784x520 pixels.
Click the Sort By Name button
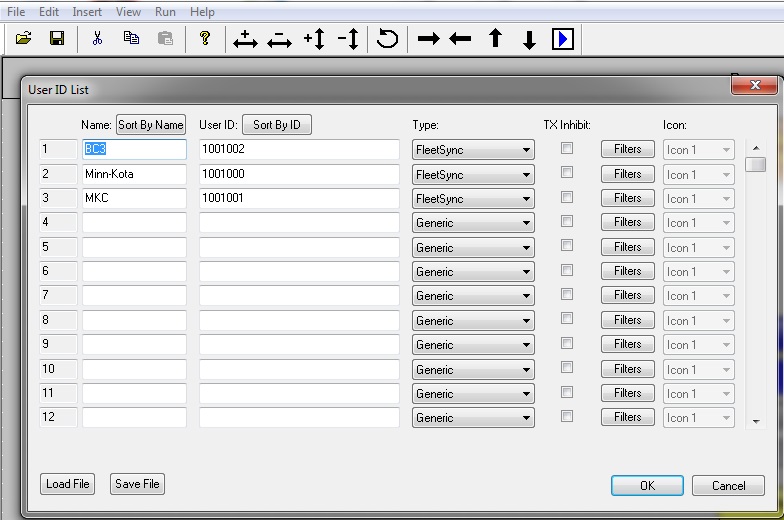(x=150, y=124)
